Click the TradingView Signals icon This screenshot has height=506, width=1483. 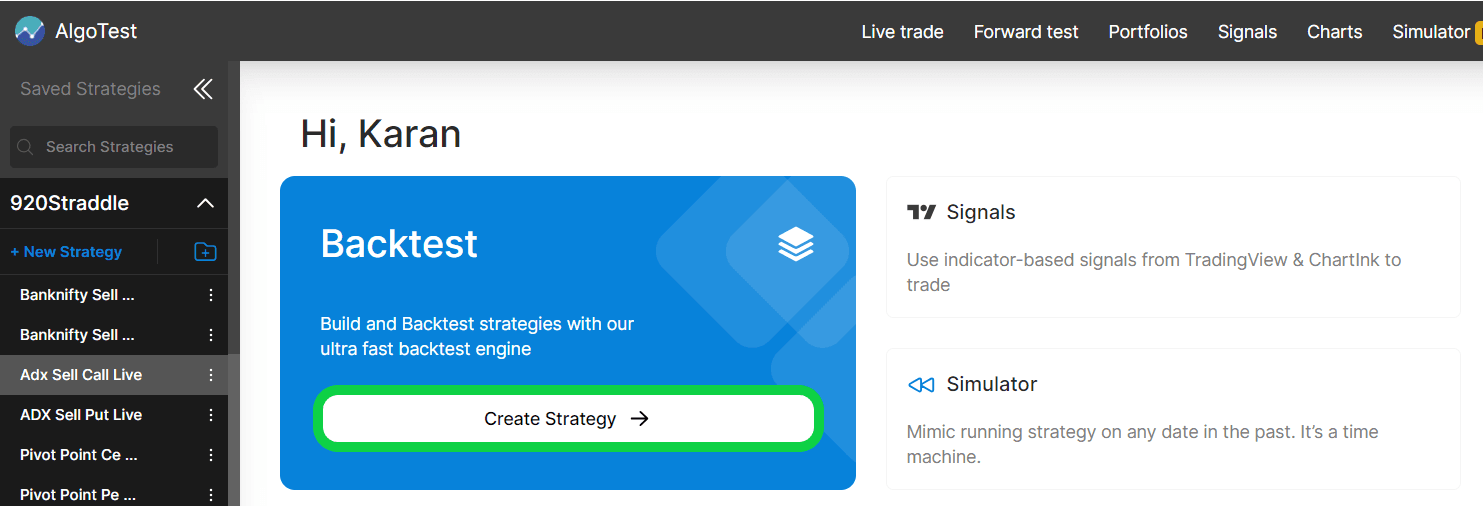pyautogui.click(x=921, y=212)
